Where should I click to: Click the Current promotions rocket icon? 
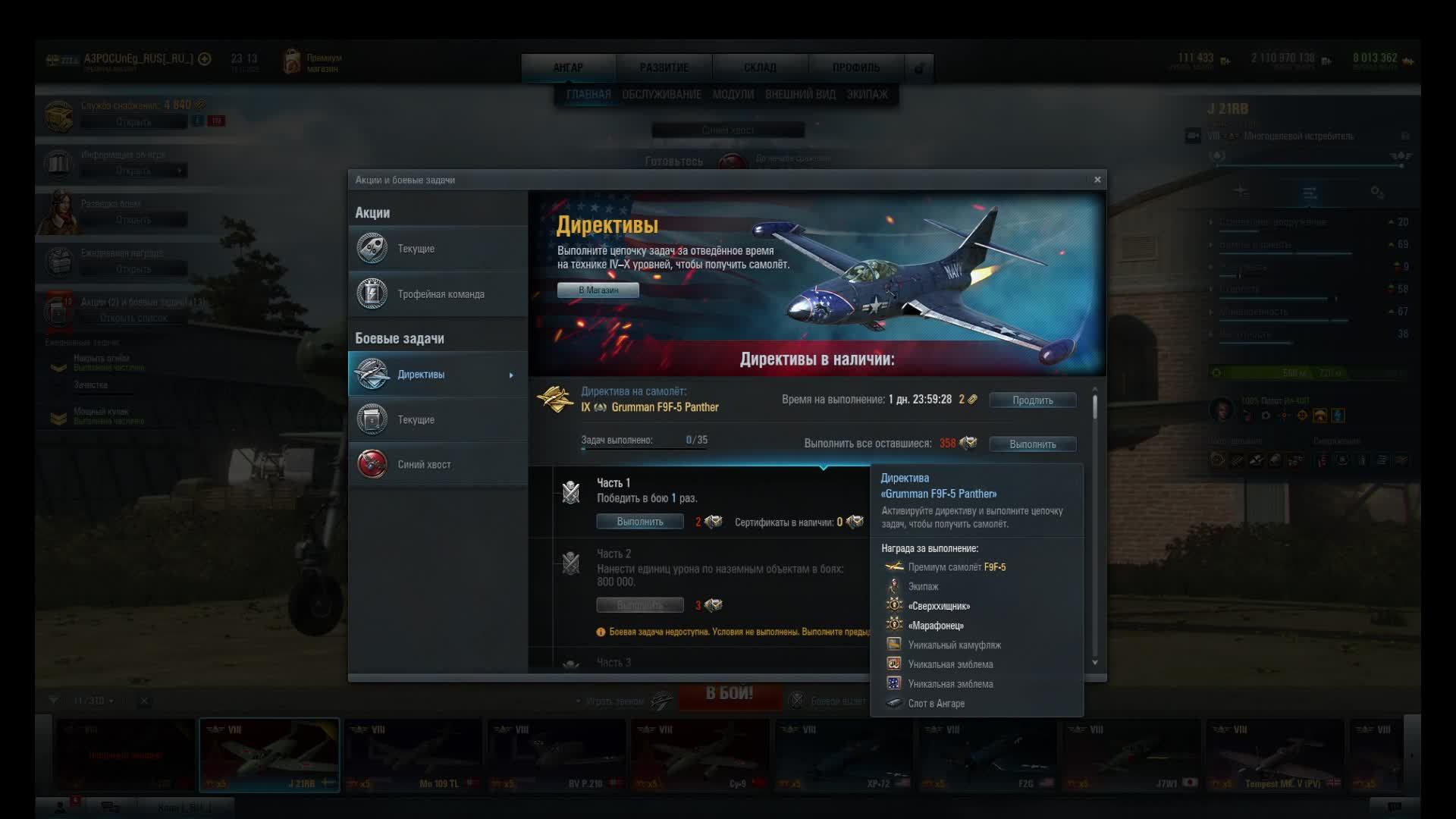pyautogui.click(x=372, y=249)
